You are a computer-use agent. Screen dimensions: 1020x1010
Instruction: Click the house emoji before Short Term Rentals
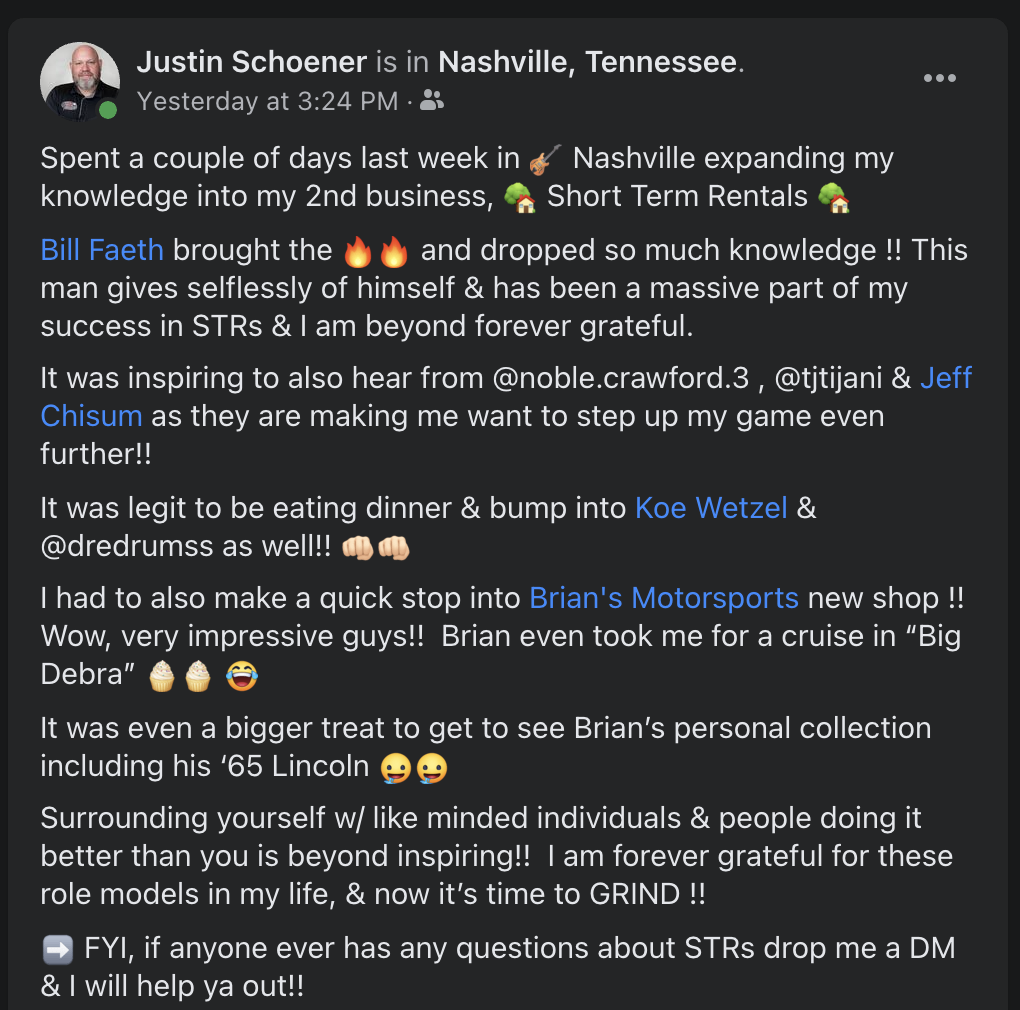click(520, 197)
